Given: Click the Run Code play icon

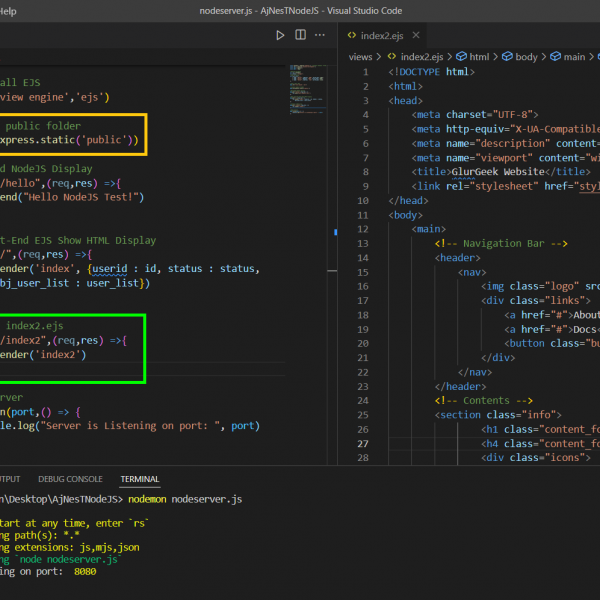Looking at the screenshot, I should point(280,35).
